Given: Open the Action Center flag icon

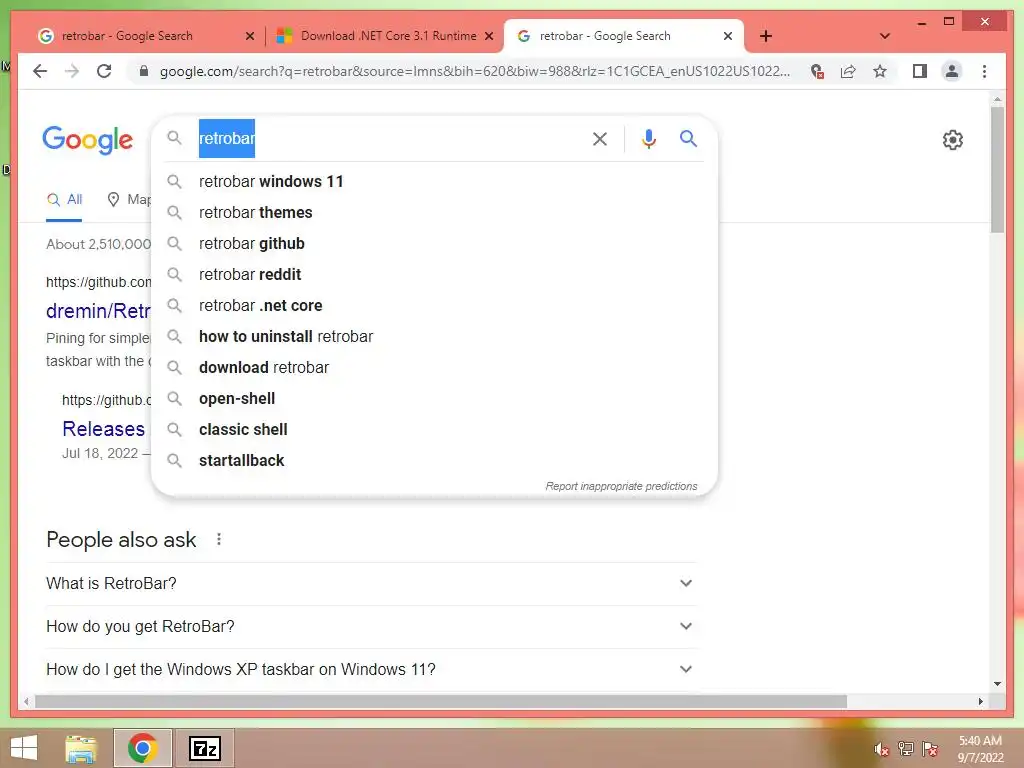Looking at the screenshot, I should (x=929, y=749).
